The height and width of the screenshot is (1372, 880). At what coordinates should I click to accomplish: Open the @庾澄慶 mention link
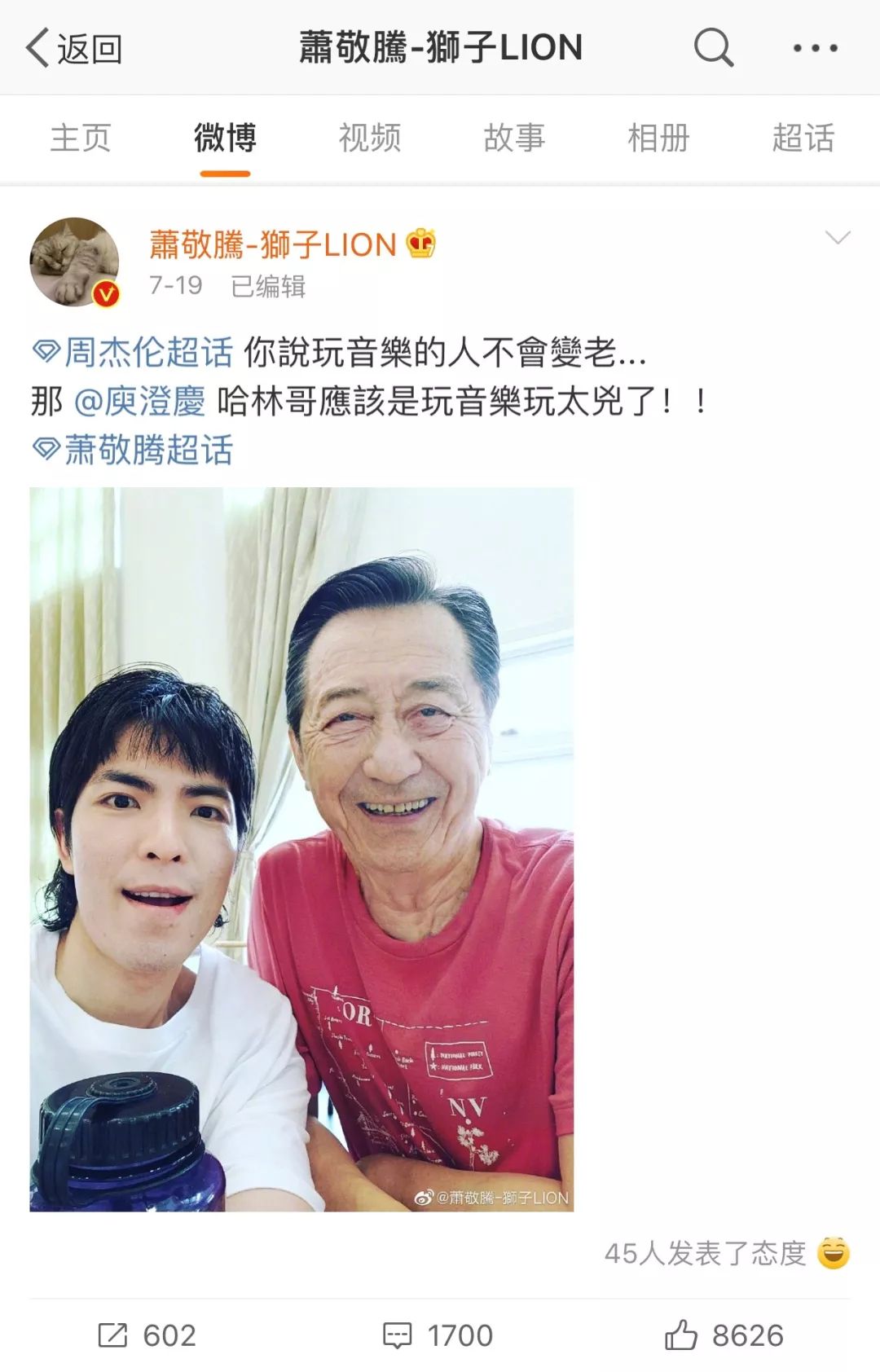139,401
